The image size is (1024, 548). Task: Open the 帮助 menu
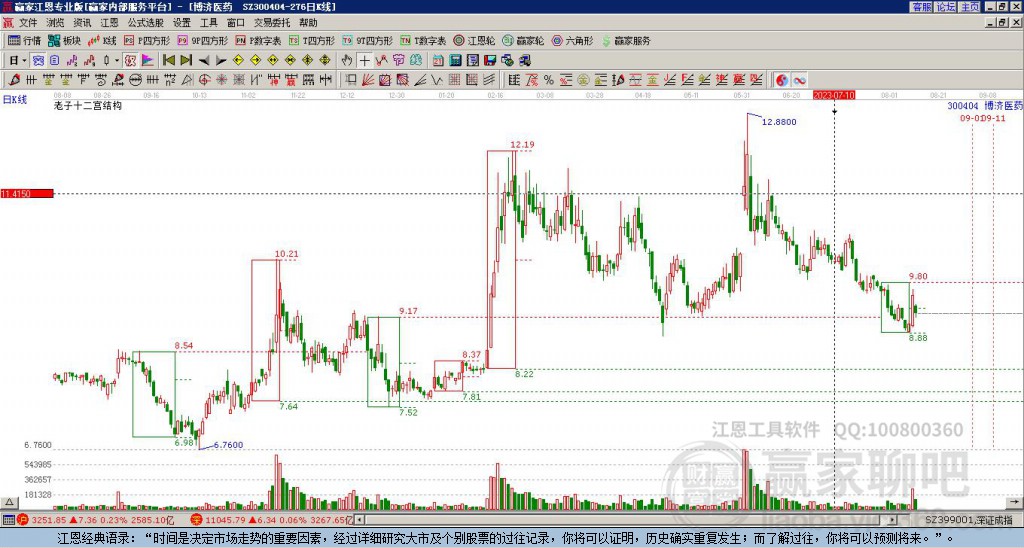(x=308, y=23)
